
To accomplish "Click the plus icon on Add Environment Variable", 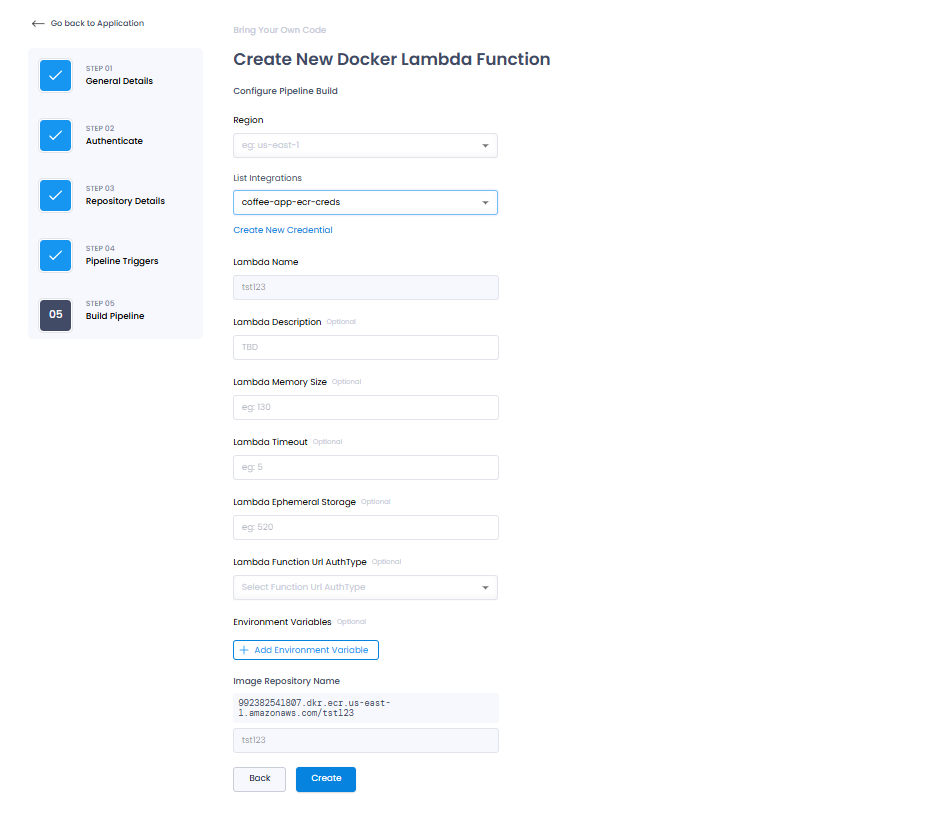I will point(244,650).
